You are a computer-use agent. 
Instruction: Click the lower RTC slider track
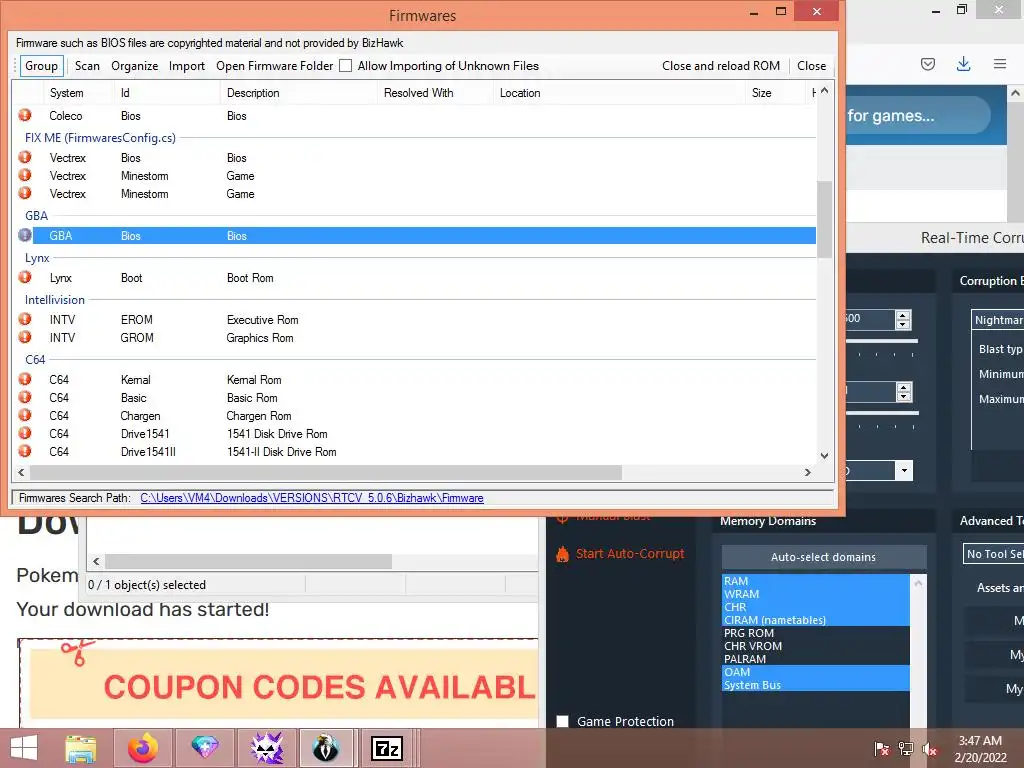click(x=882, y=413)
